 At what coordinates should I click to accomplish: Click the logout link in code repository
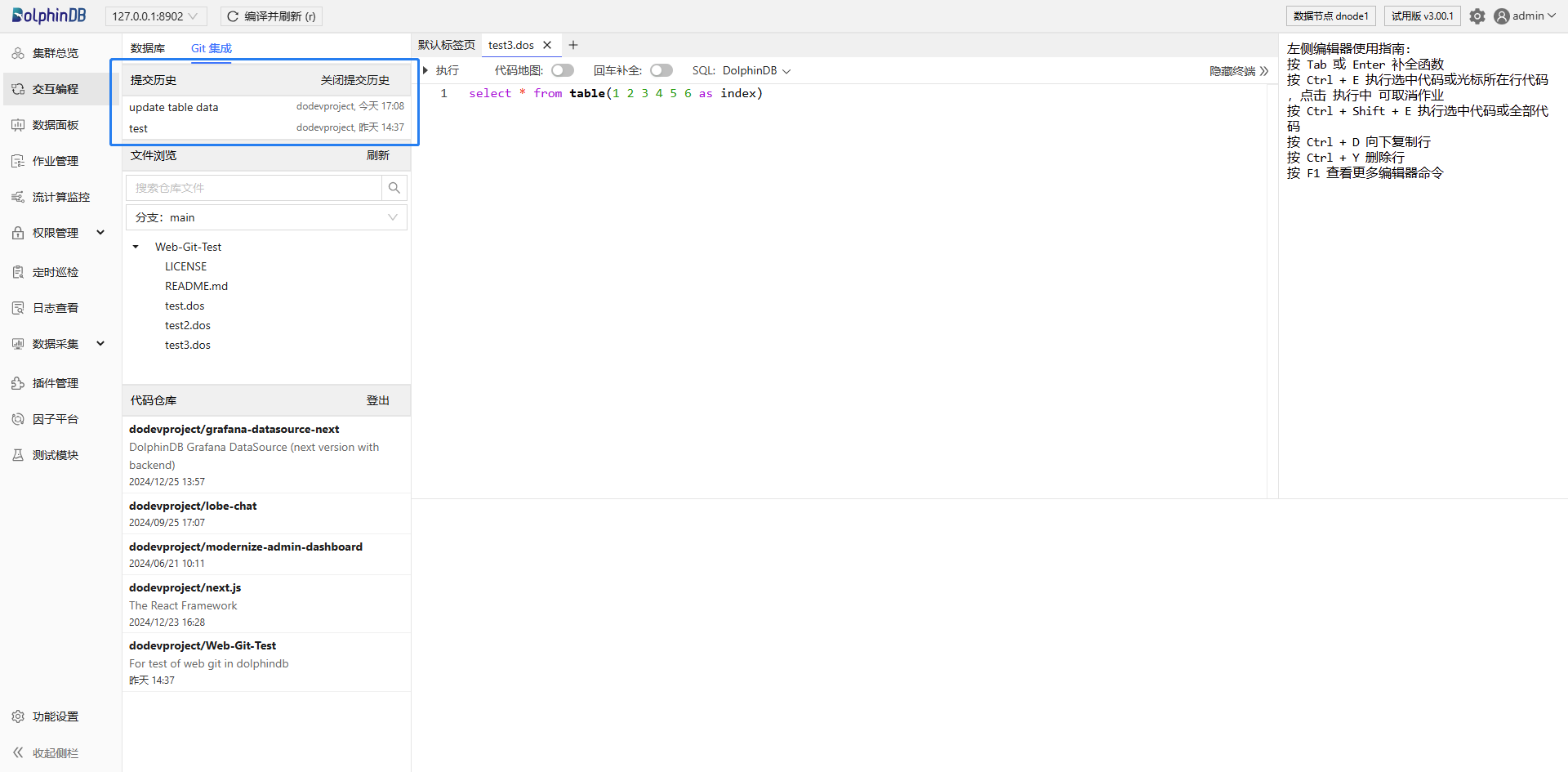[377, 400]
